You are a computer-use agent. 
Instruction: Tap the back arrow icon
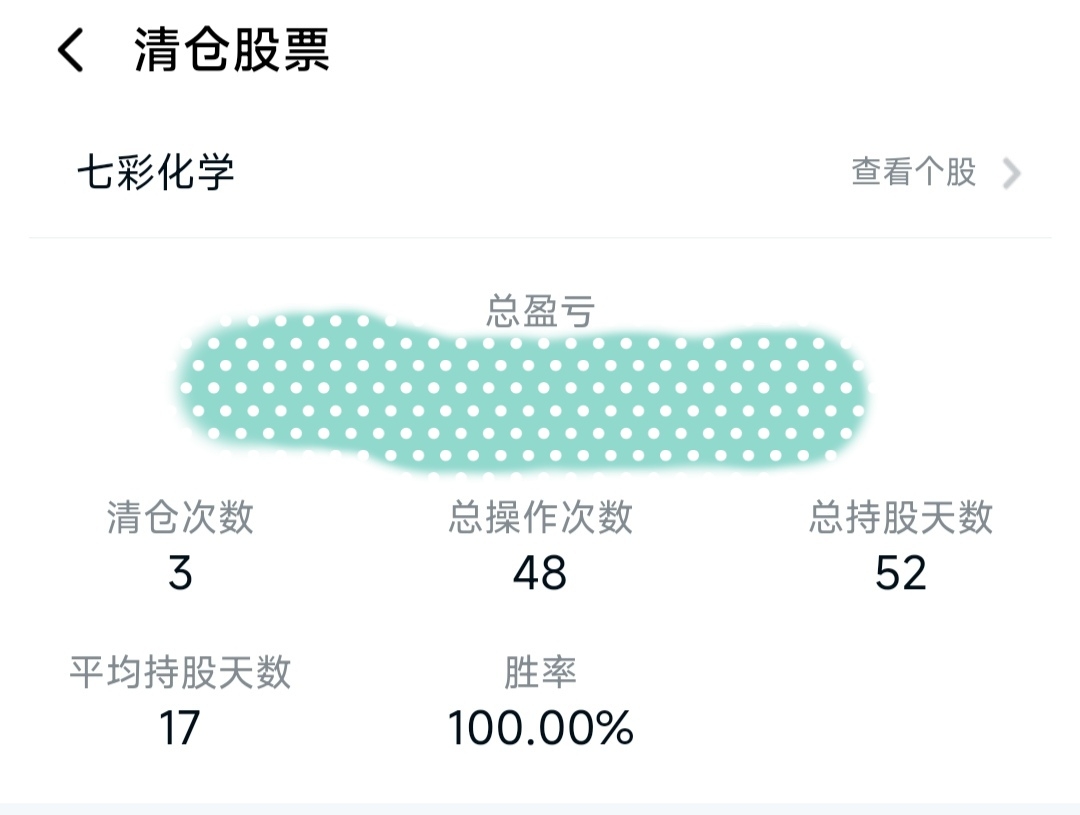tap(71, 50)
